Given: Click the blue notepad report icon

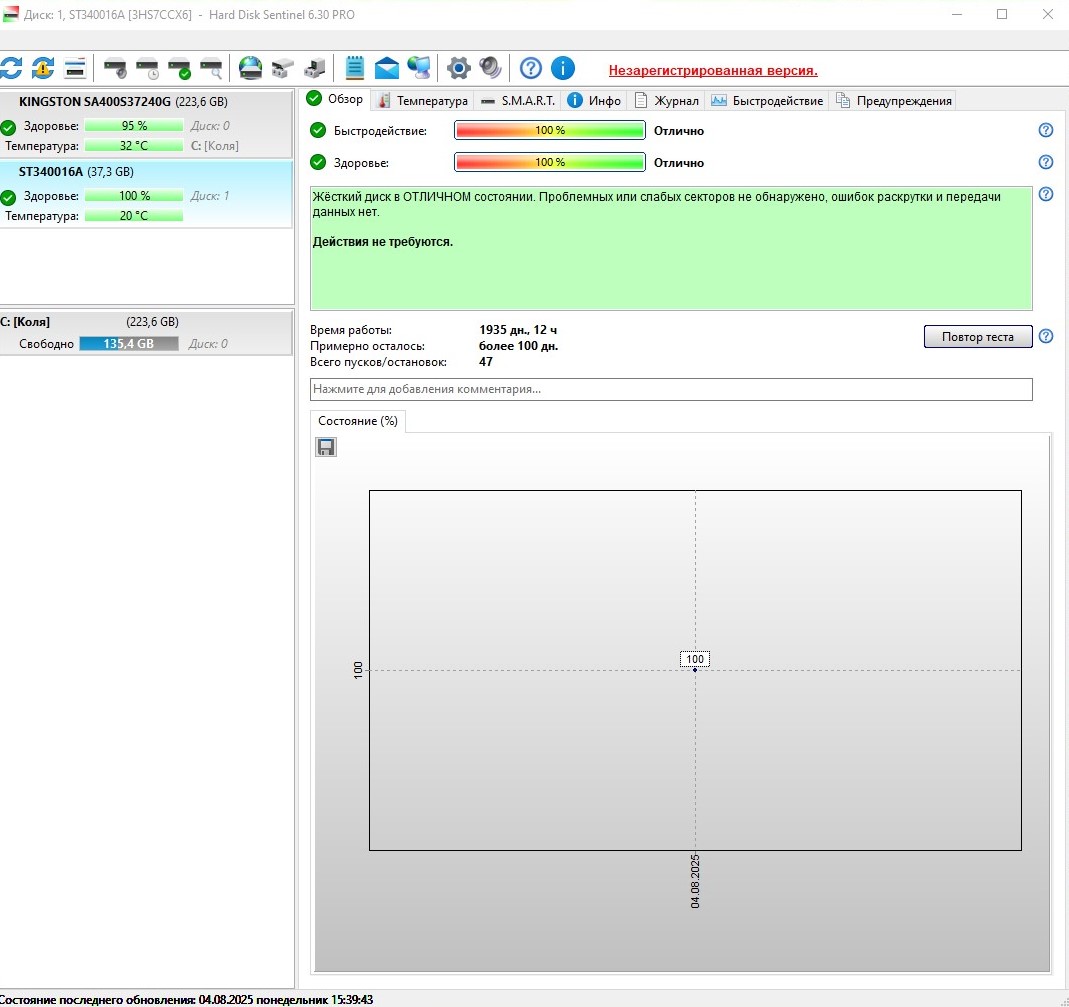Looking at the screenshot, I should [x=354, y=68].
